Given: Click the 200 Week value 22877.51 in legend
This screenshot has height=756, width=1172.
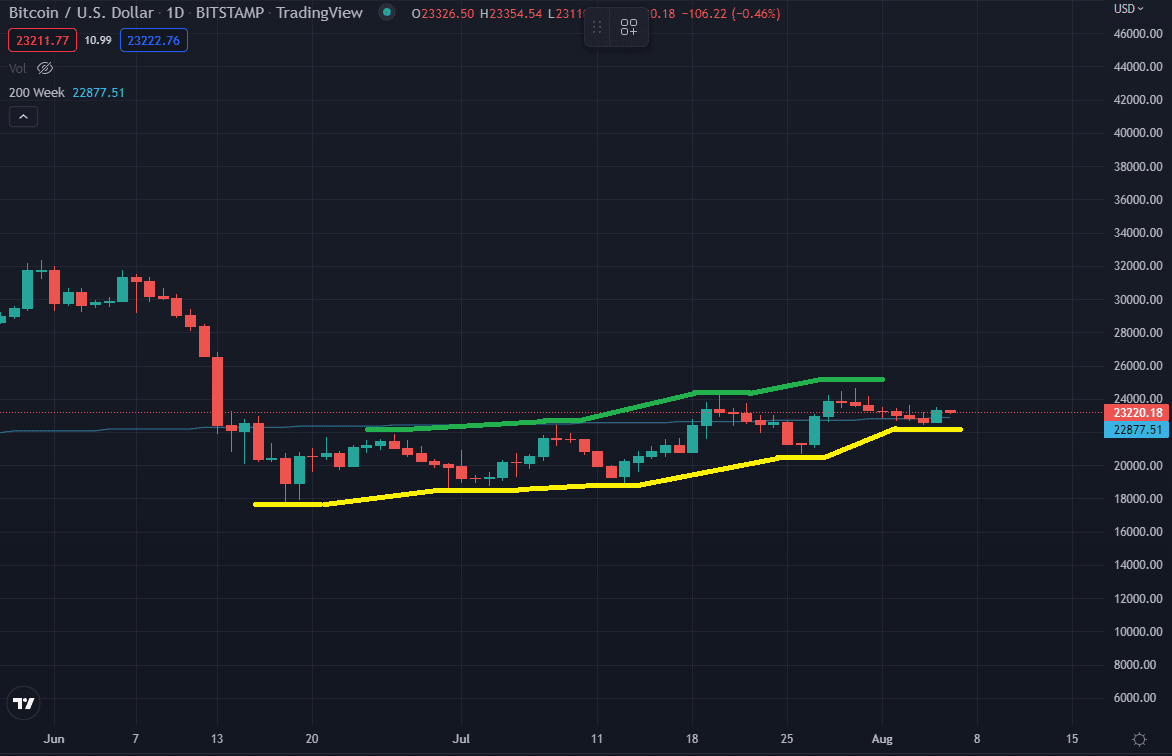Looking at the screenshot, I should pos(99,93).
